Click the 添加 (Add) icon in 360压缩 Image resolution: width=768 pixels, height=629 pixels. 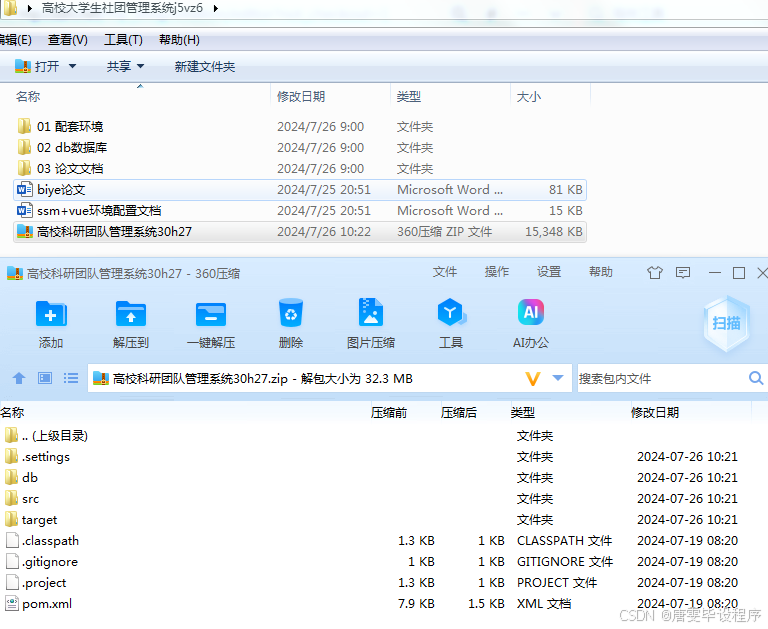coord(51,314)
